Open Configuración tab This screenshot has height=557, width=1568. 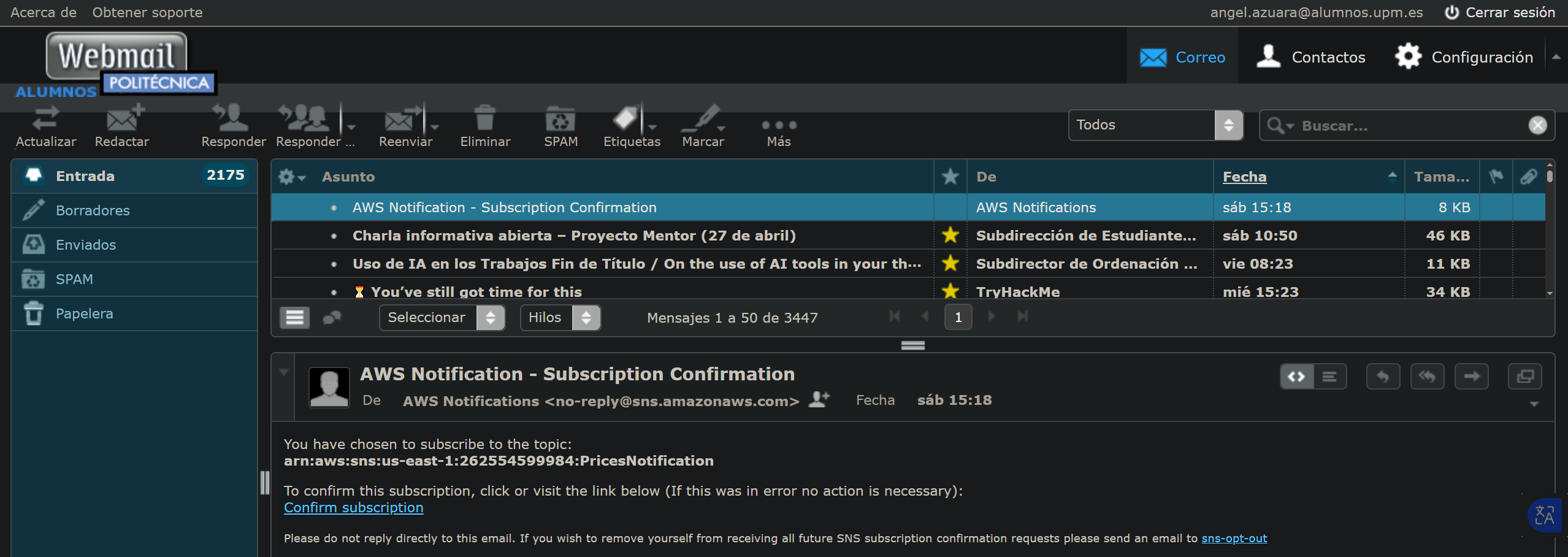(x=1464, y=57)
